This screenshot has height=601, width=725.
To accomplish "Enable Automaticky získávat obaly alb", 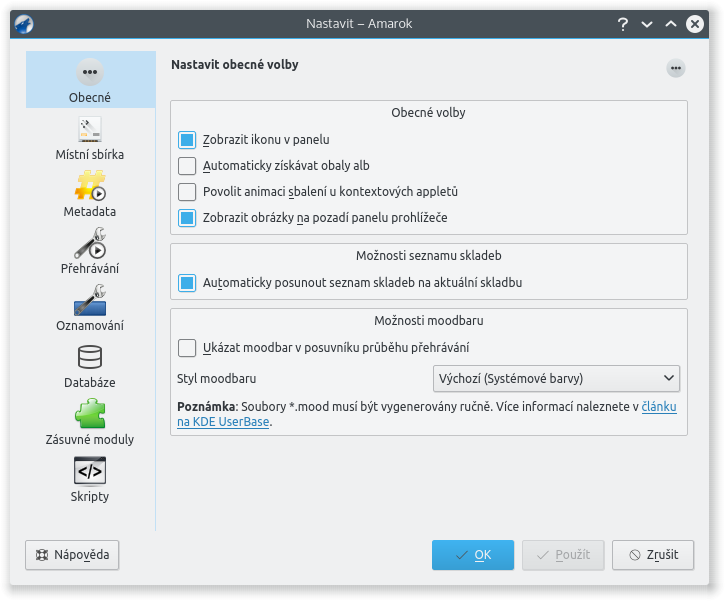I will click(187, 166).
